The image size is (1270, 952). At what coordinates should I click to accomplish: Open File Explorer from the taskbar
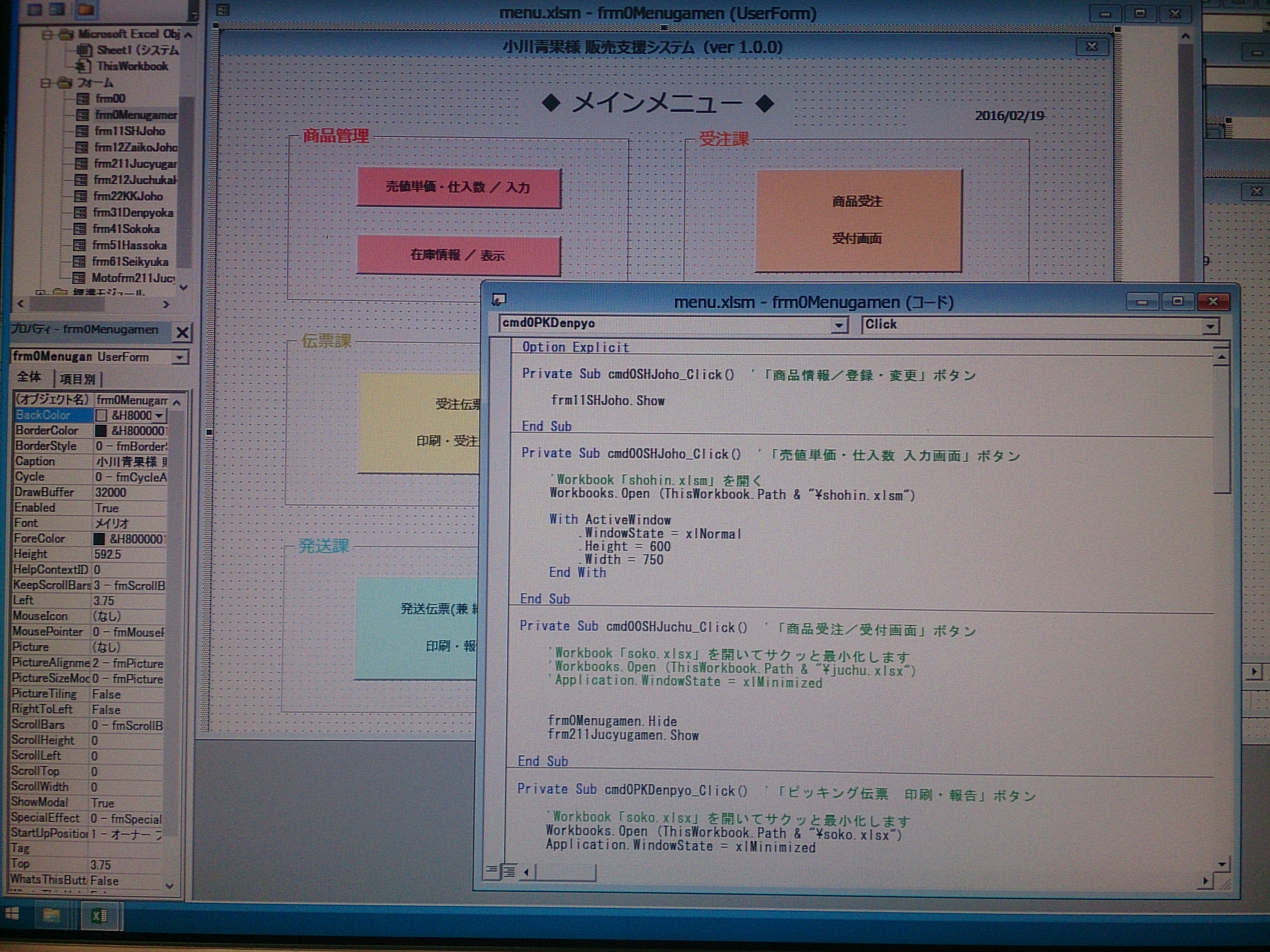(51, 915)
